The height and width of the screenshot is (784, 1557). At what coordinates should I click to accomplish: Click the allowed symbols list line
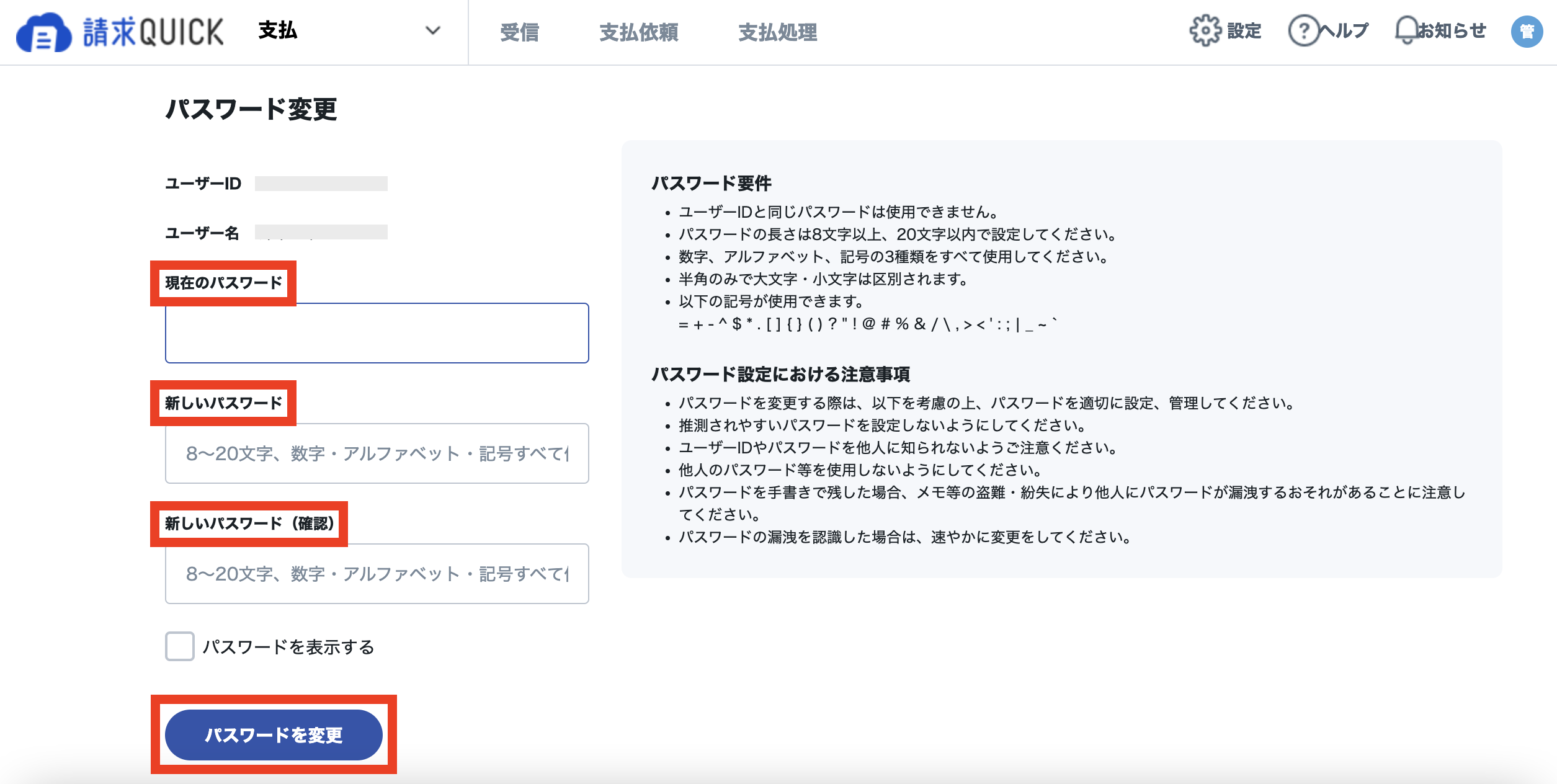point(868,324)
